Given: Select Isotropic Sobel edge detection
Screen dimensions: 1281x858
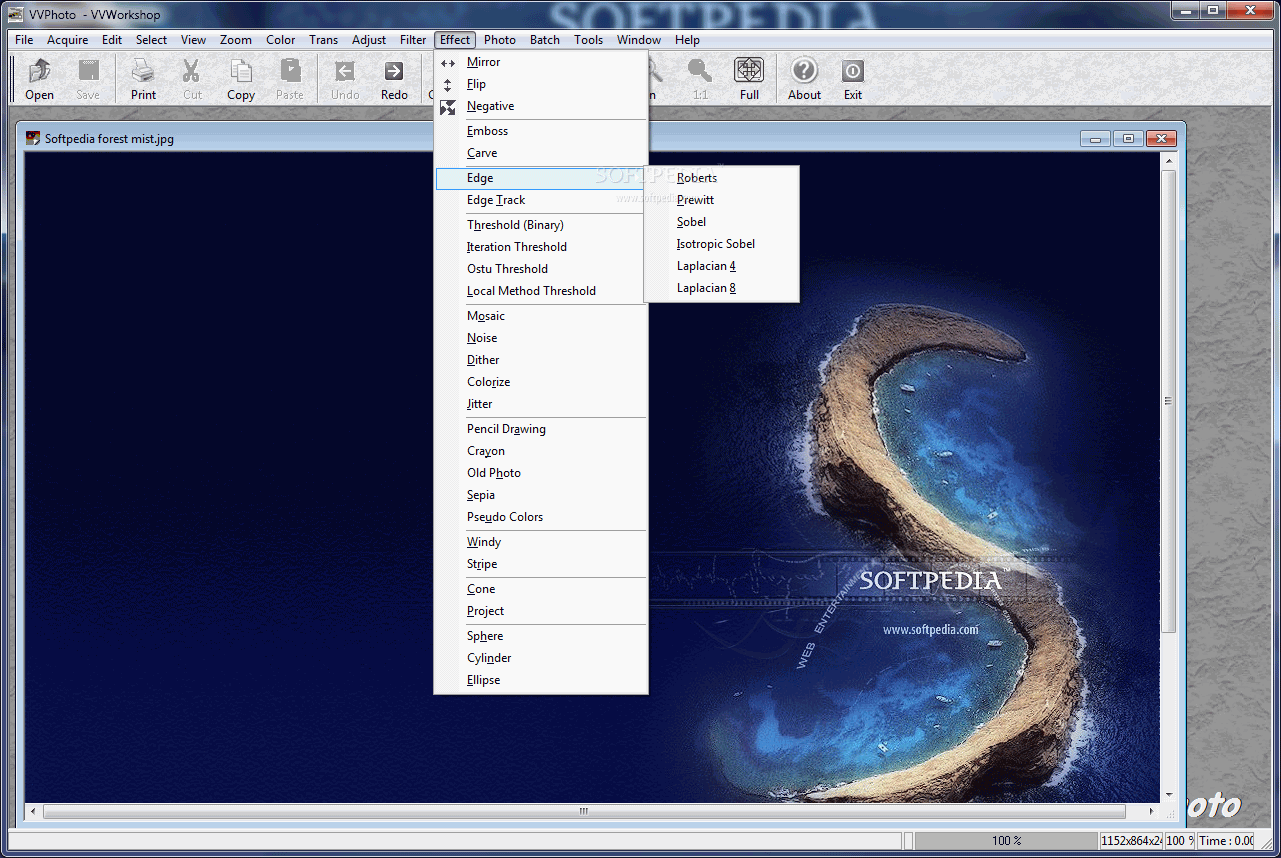Looking at the screenshot, I should pyautogui.click(x=721, y=244).
